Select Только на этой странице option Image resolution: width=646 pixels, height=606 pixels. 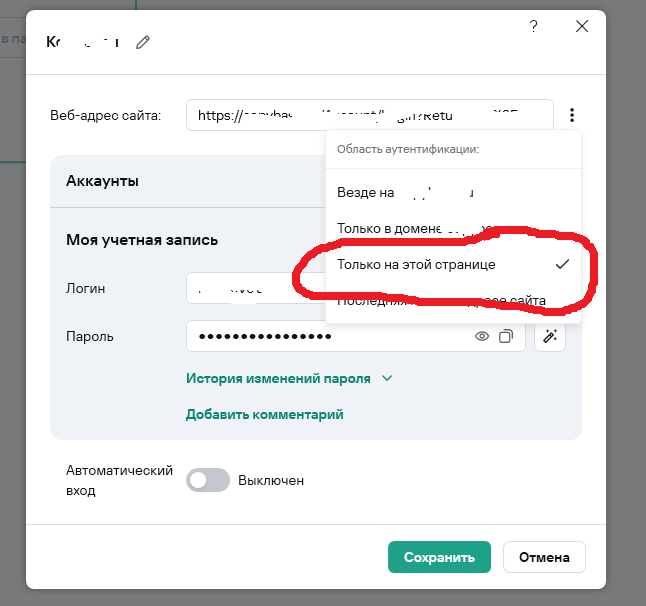click(453, 264)
